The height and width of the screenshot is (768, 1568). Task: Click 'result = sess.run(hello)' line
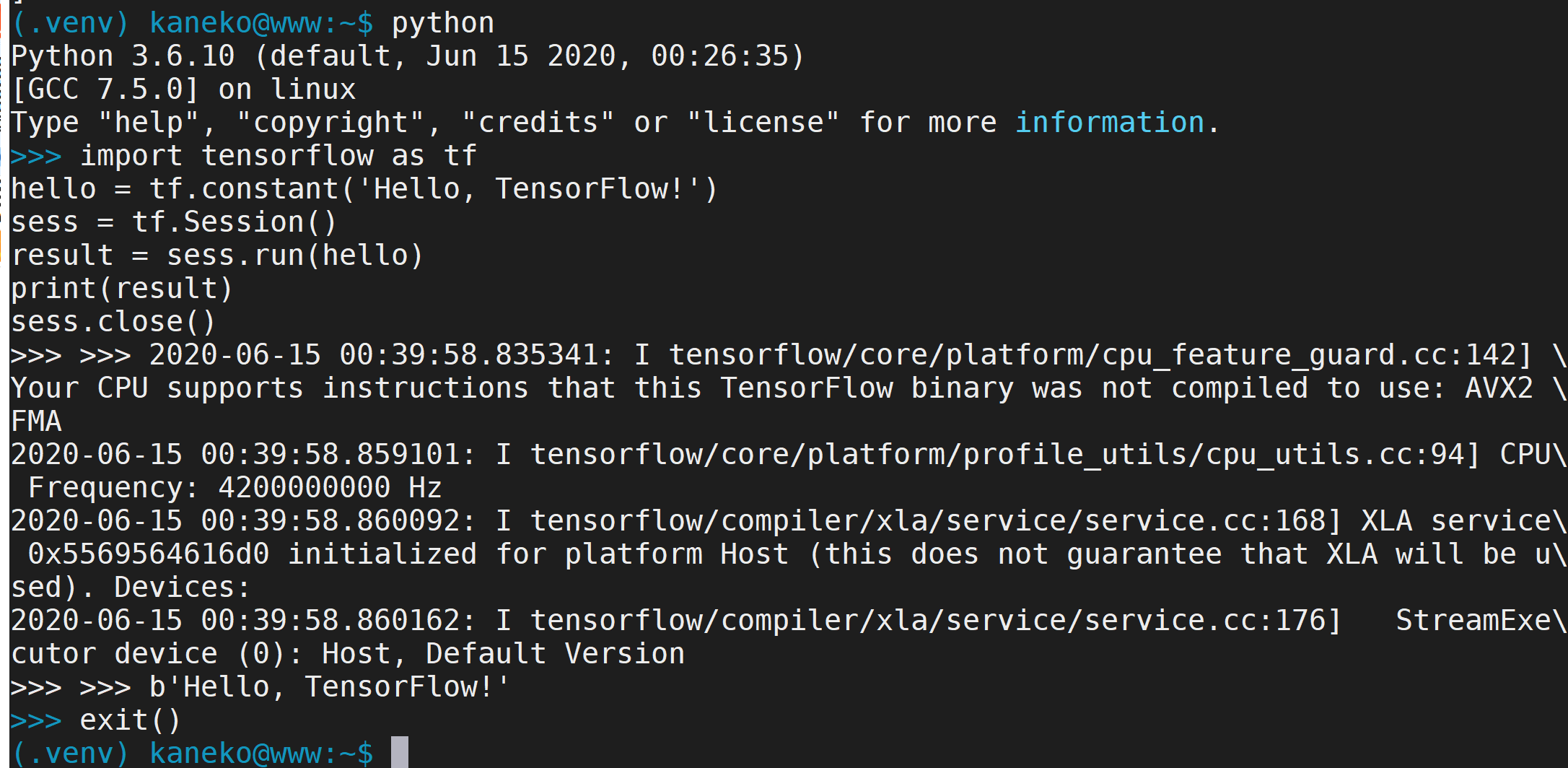217,255
